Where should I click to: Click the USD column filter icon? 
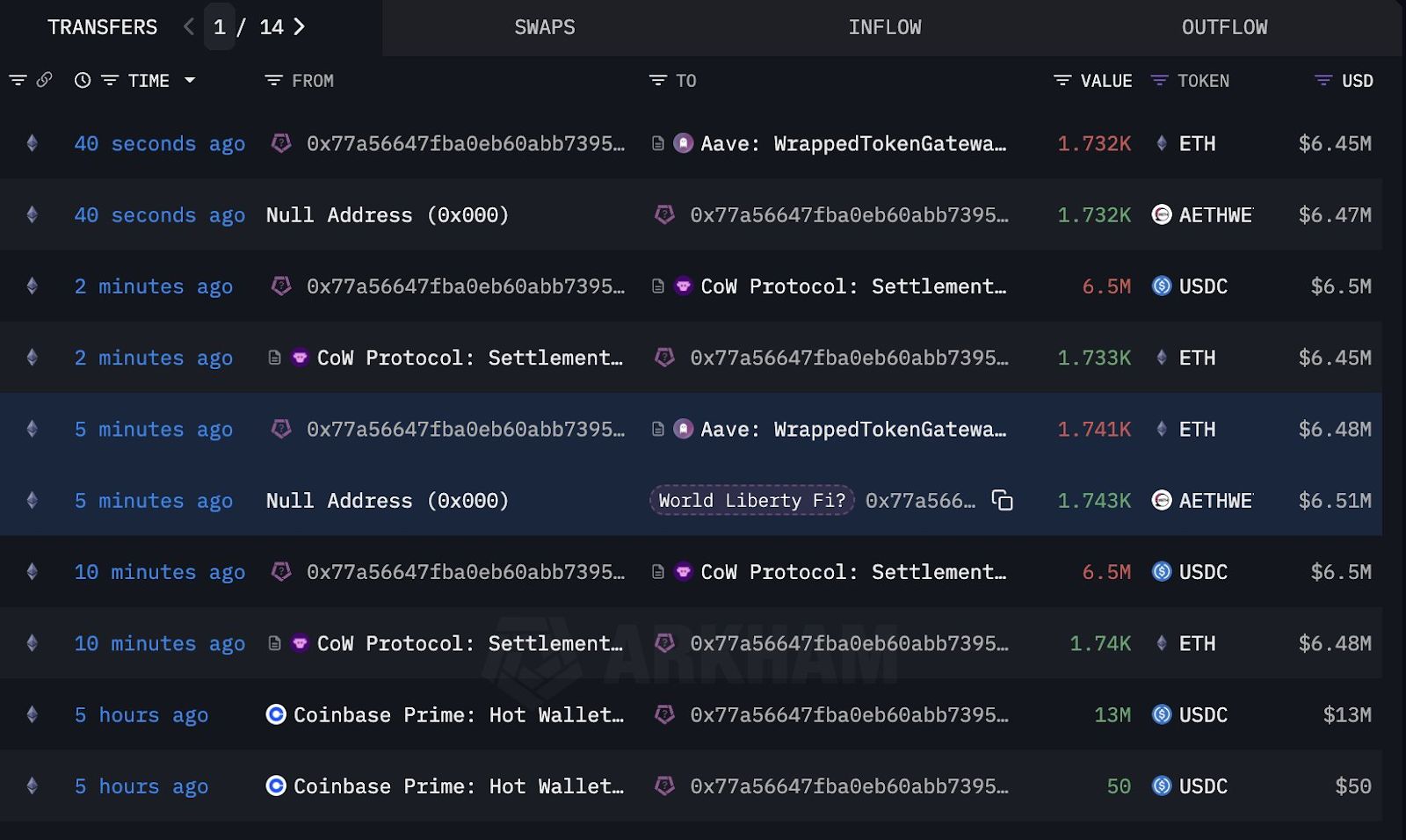(x=1323, y=81)
